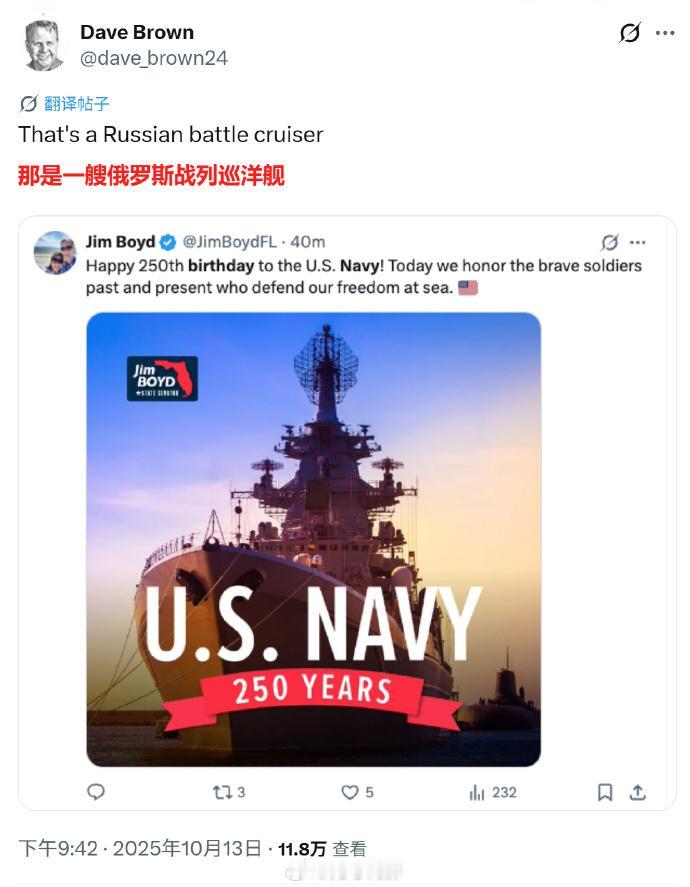Open the quoted post's more options menu
Image resolution: width=690 pixels, height=887 pixels.
pyautogui.click(x=637, y=242)
